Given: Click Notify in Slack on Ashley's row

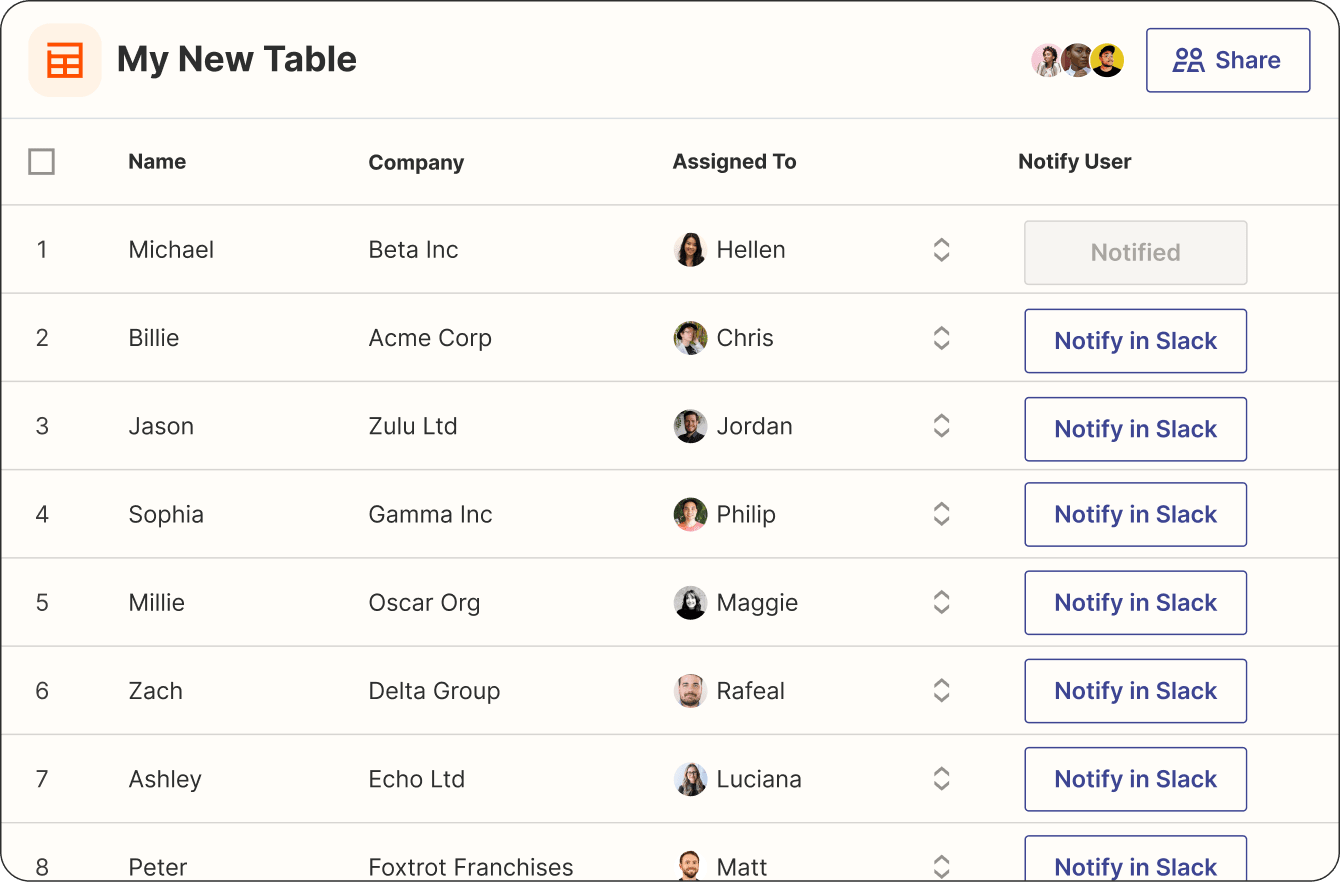Looking at the screenshot, I should pos(1135,779).
